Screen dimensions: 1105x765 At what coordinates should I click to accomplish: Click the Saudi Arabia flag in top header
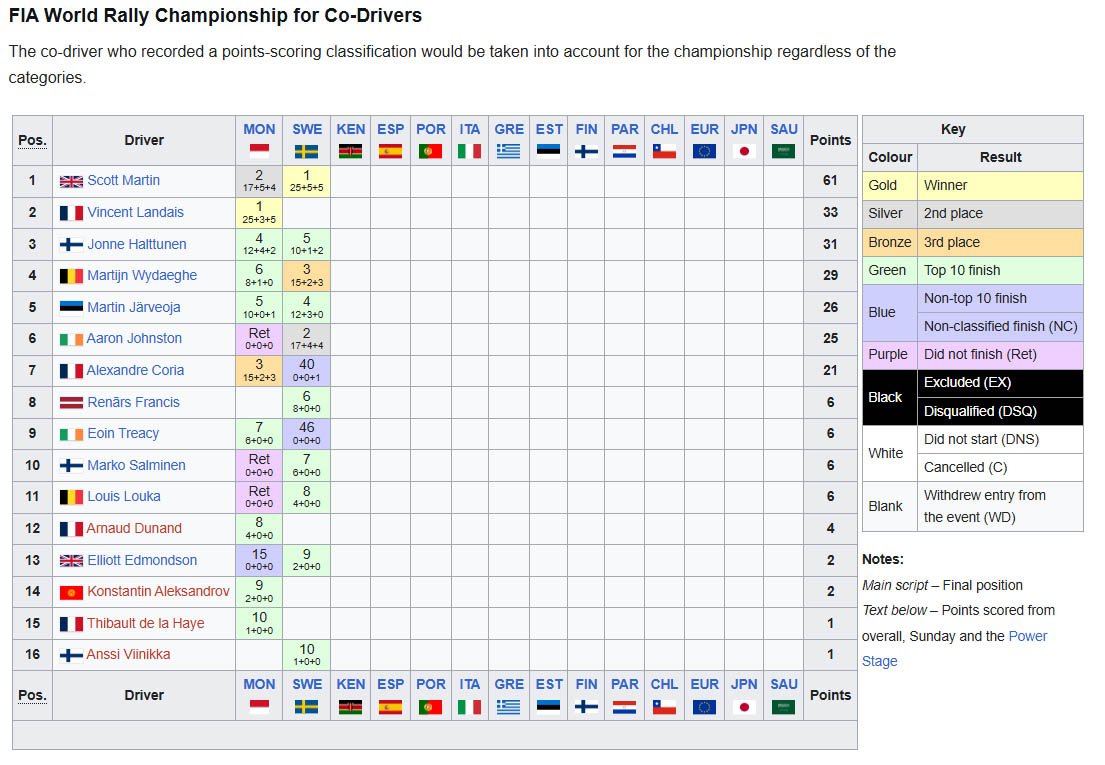tap(783, 151)
